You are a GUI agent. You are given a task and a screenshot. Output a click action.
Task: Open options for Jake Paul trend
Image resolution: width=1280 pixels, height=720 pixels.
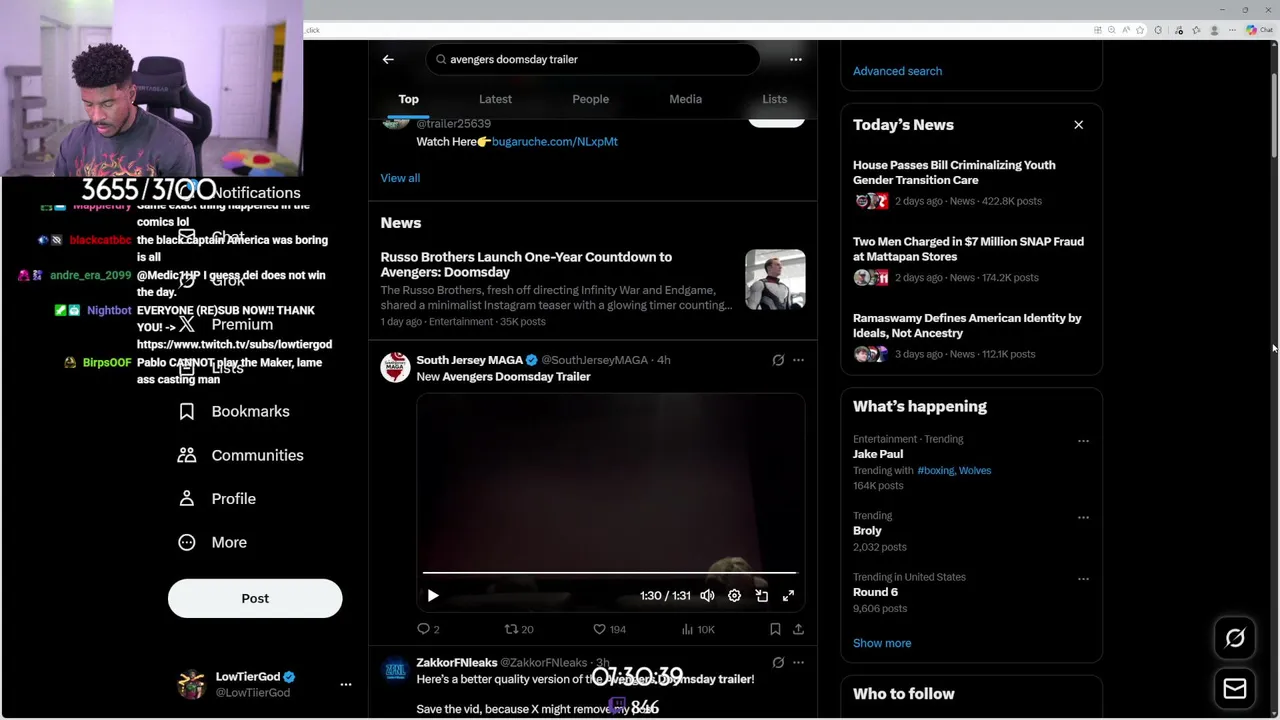point(1083,441)
